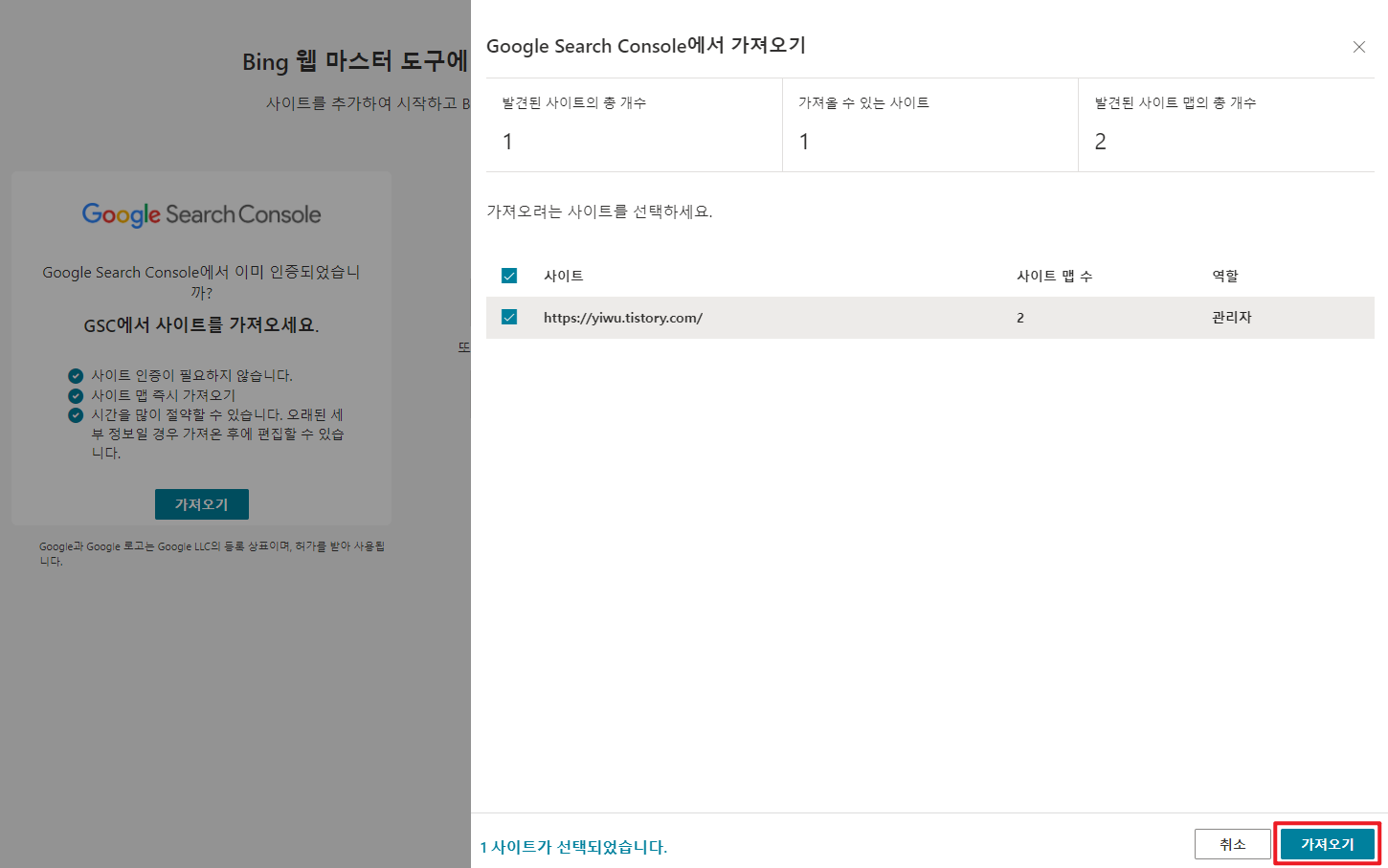Click the 가져오기 button in import panel
Screen dimensions: 1388x868
coord(1327,844)
